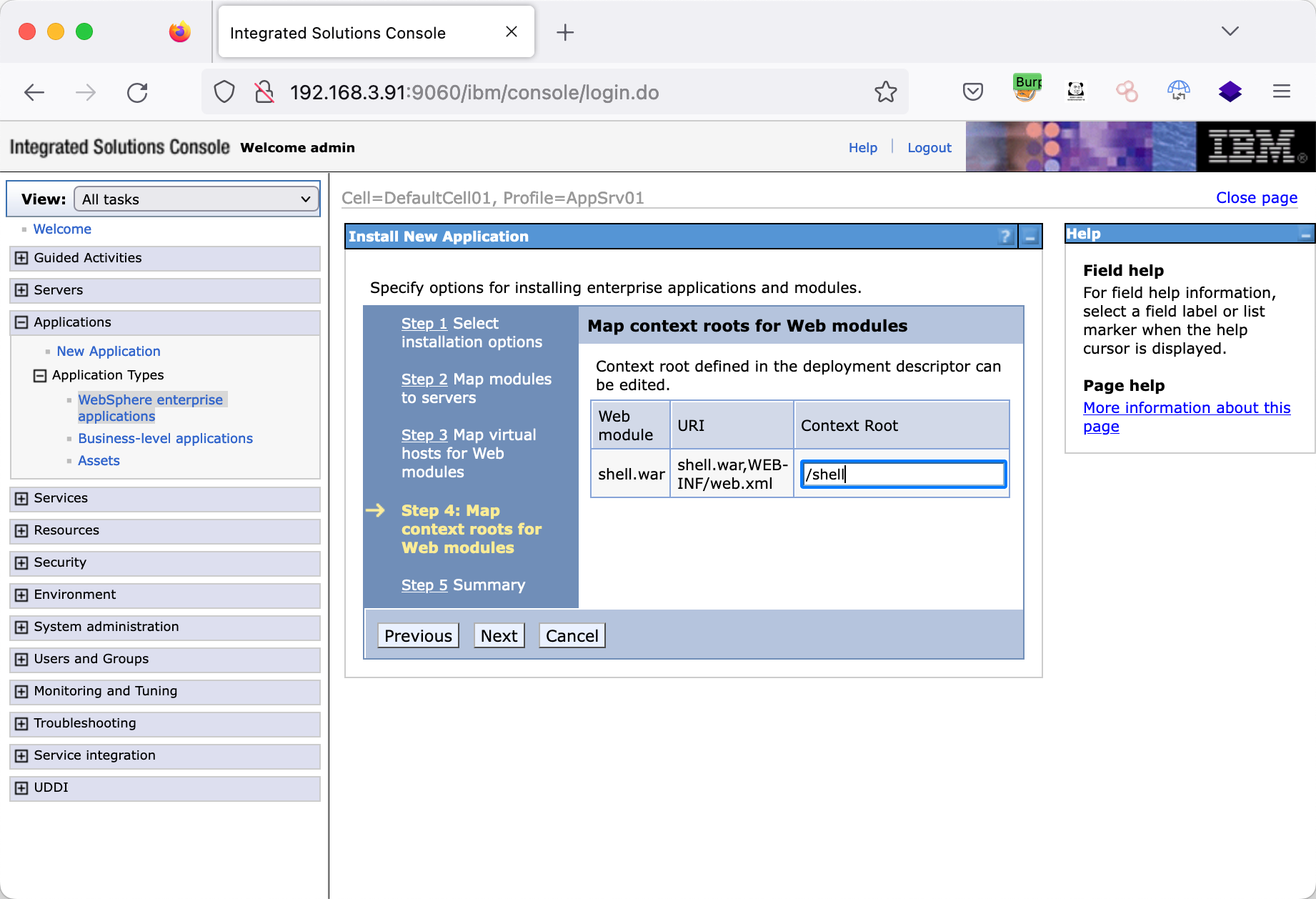Open Step 2 Map modules to servers
The height and width of the screenshot is (899, 1316).
(x=424, y=379)
